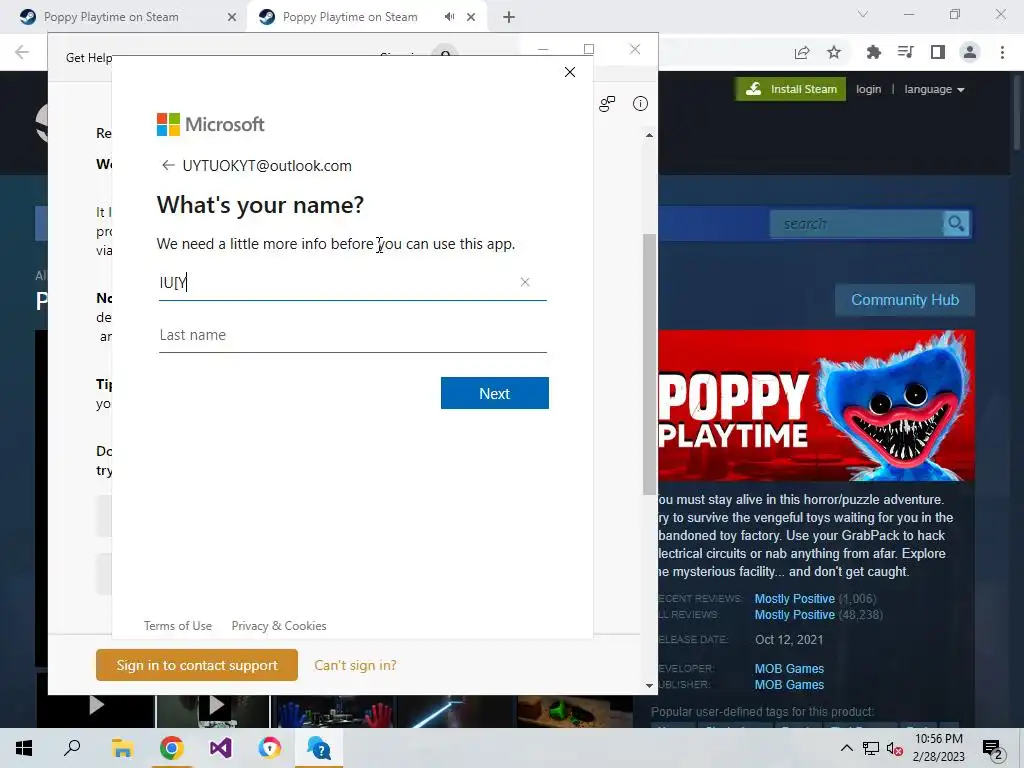The width and height of the screenshot is (1024, 768).
Task: Click the Install Steam button
Action: (791, 89)
